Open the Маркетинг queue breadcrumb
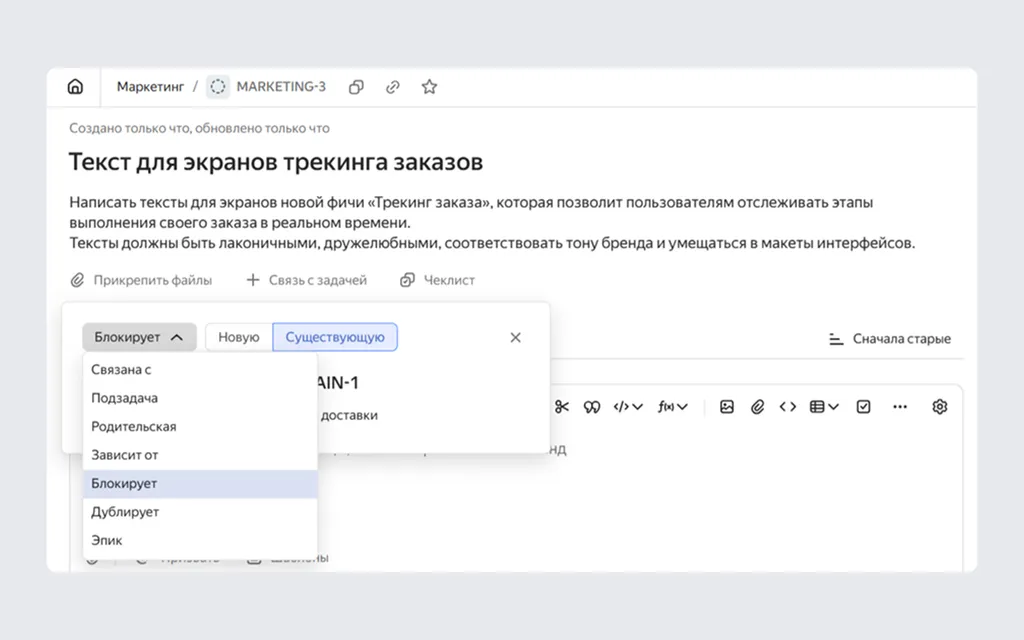 coord(150,86)
